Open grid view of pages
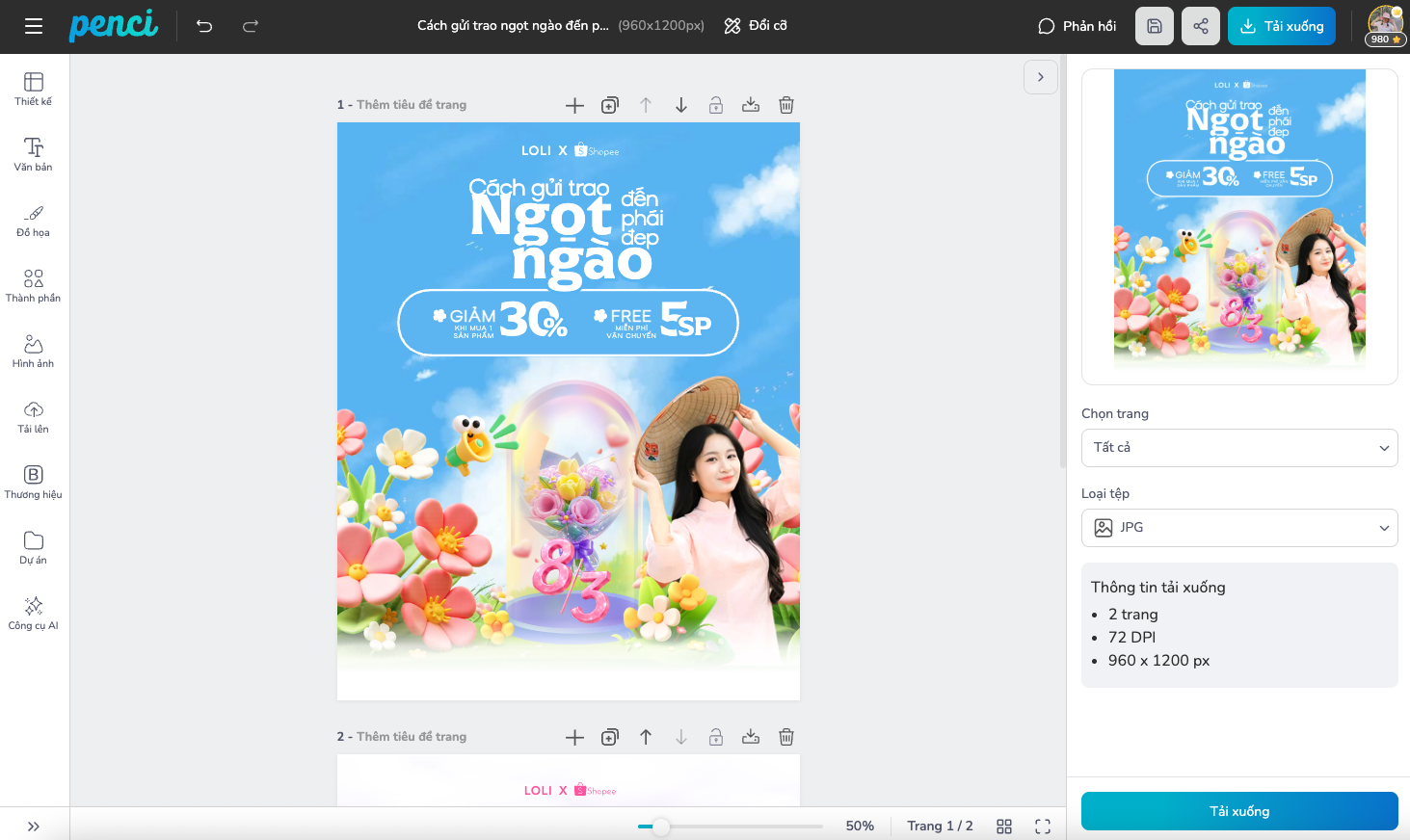The height and width of the screenshot is (840, 1410). (x=1004, y=827)
